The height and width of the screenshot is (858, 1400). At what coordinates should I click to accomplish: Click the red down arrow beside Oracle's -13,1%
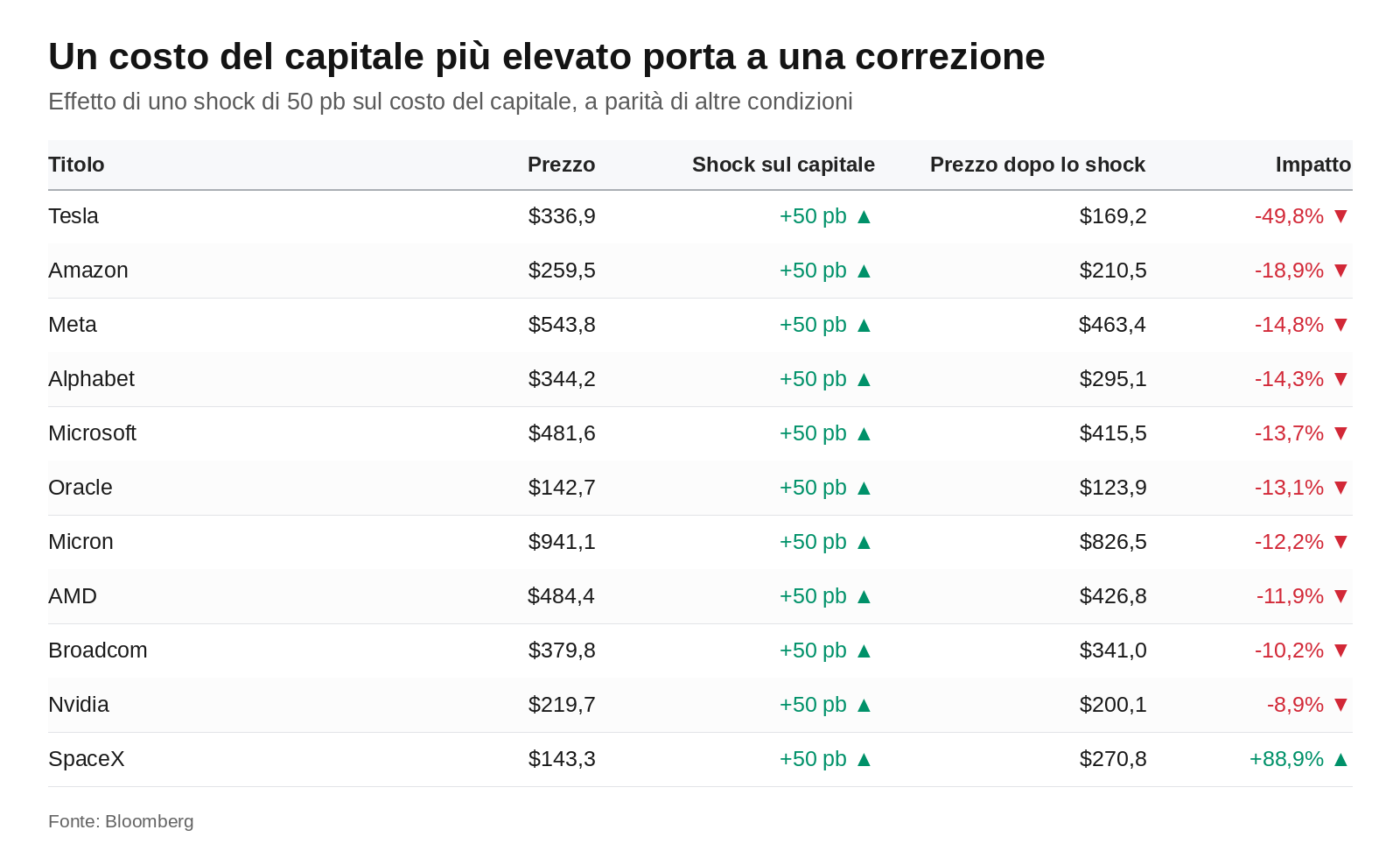click(x=1340, y=488)
